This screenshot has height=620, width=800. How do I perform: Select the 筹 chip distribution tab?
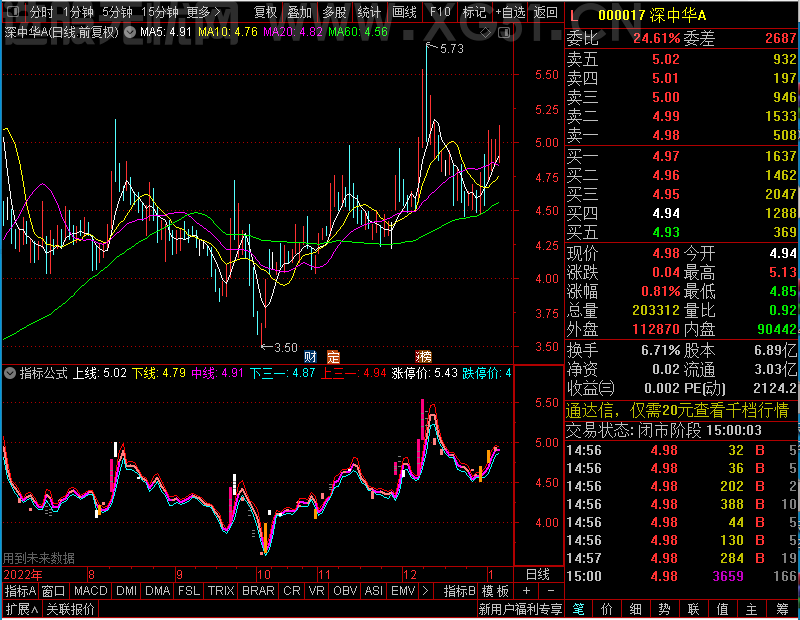[x=782, y=609]
